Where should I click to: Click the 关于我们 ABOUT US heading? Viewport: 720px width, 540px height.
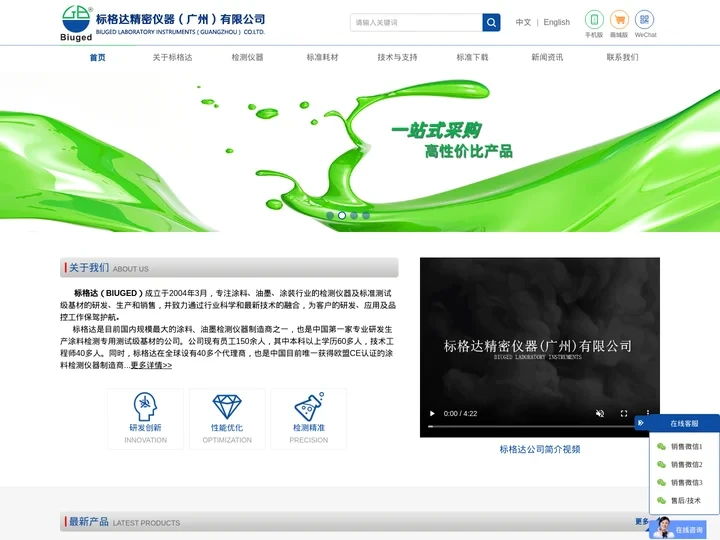click(108, 268)
